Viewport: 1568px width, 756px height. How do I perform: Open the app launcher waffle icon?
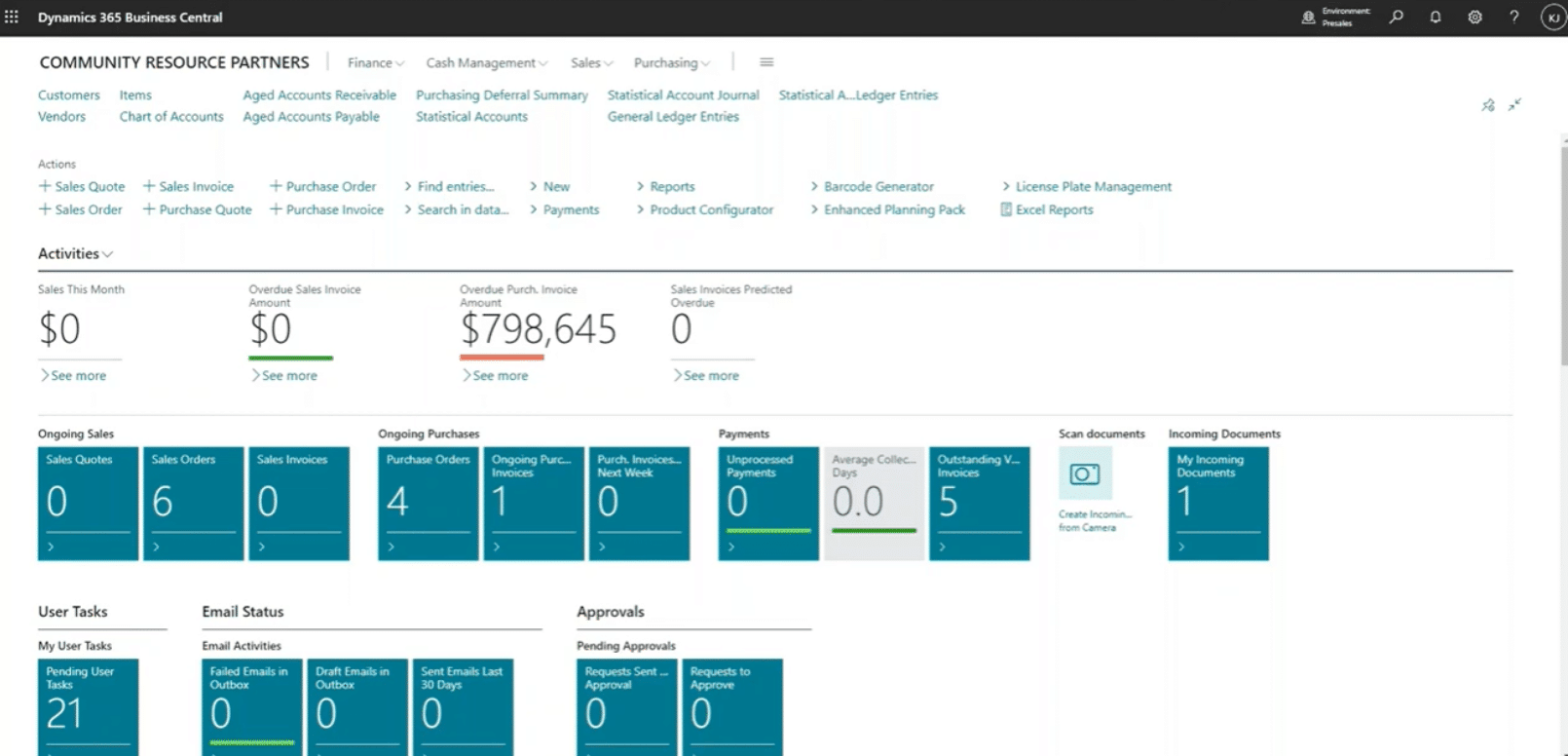click(12, 18)
